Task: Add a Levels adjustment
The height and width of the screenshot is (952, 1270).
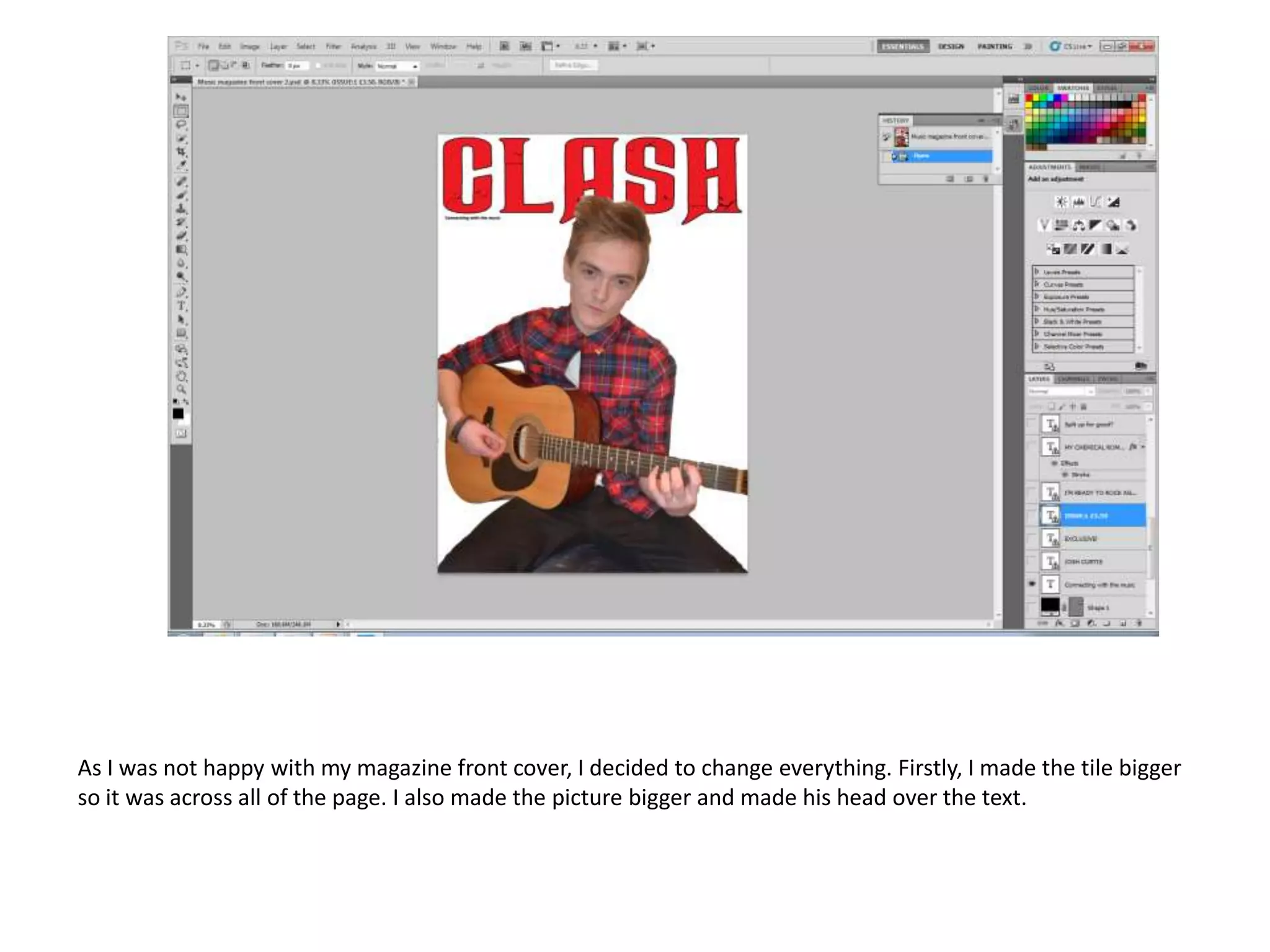Action: [x=1079, y=202]
